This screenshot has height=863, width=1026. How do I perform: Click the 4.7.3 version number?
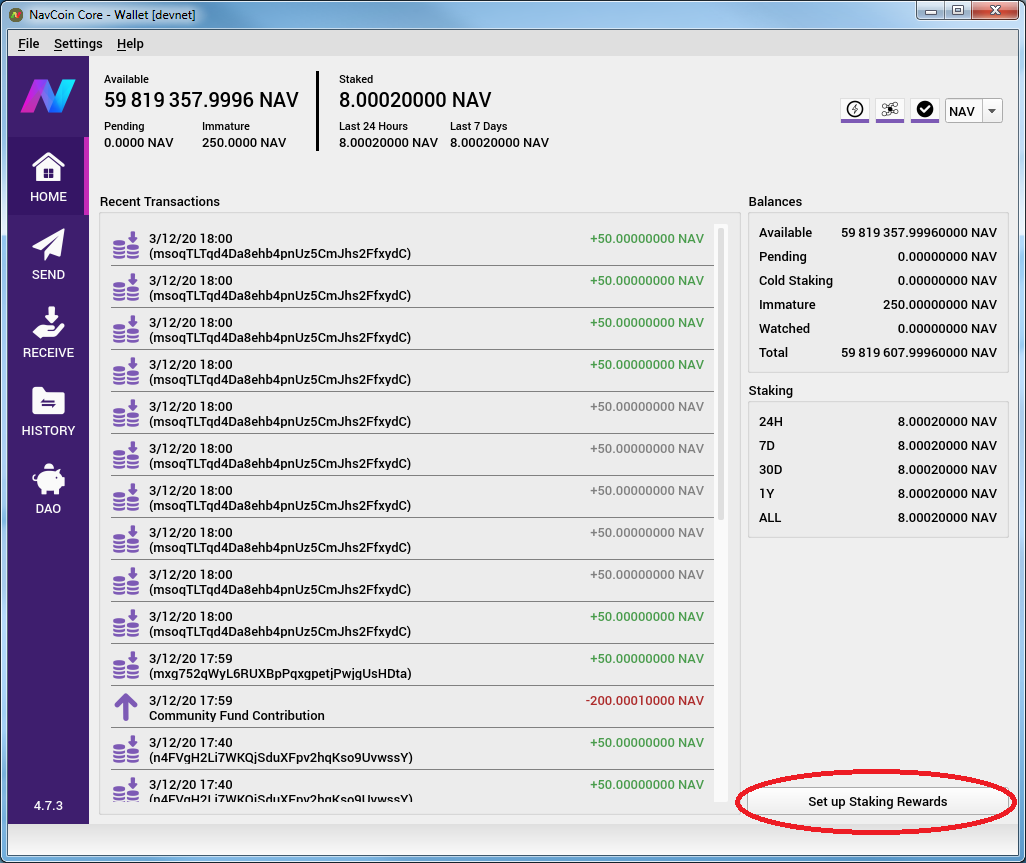(48, 805)
